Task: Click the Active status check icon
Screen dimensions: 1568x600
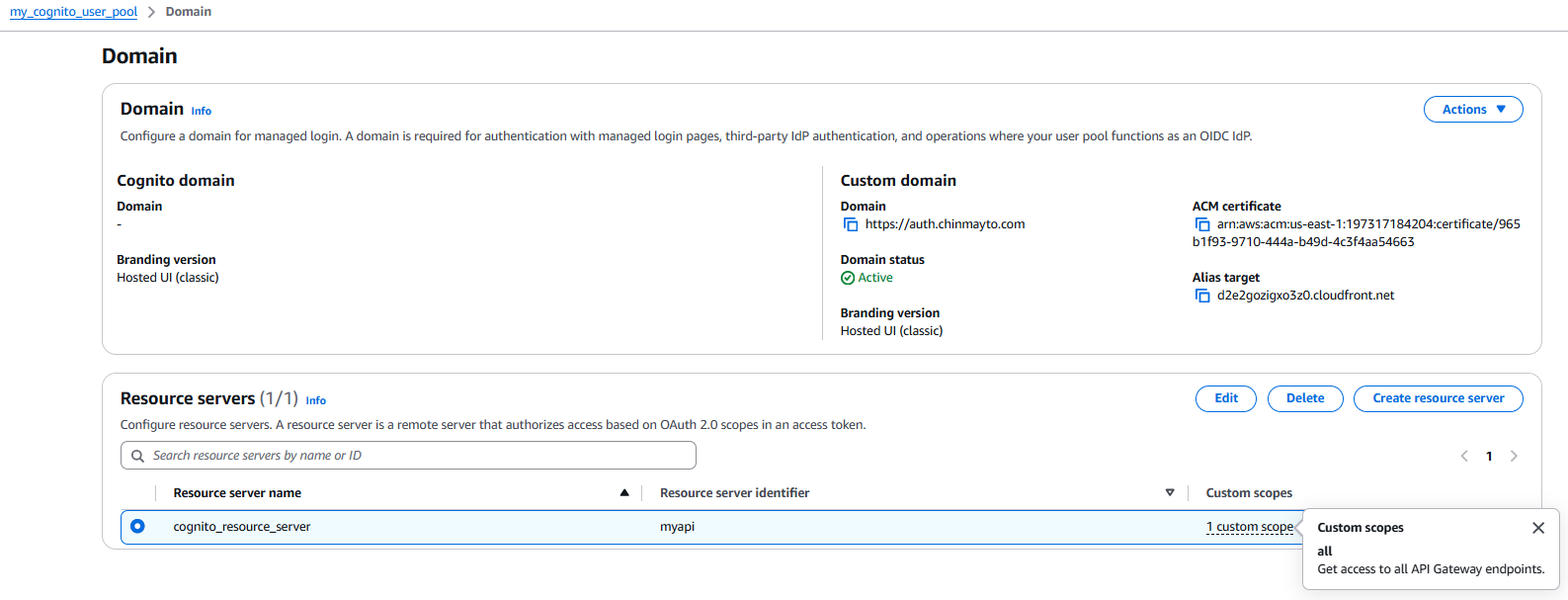Action: point(848,278)
